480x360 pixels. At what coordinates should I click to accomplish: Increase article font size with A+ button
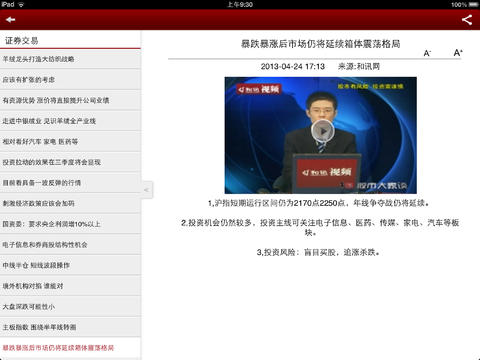tap(458, 52)
